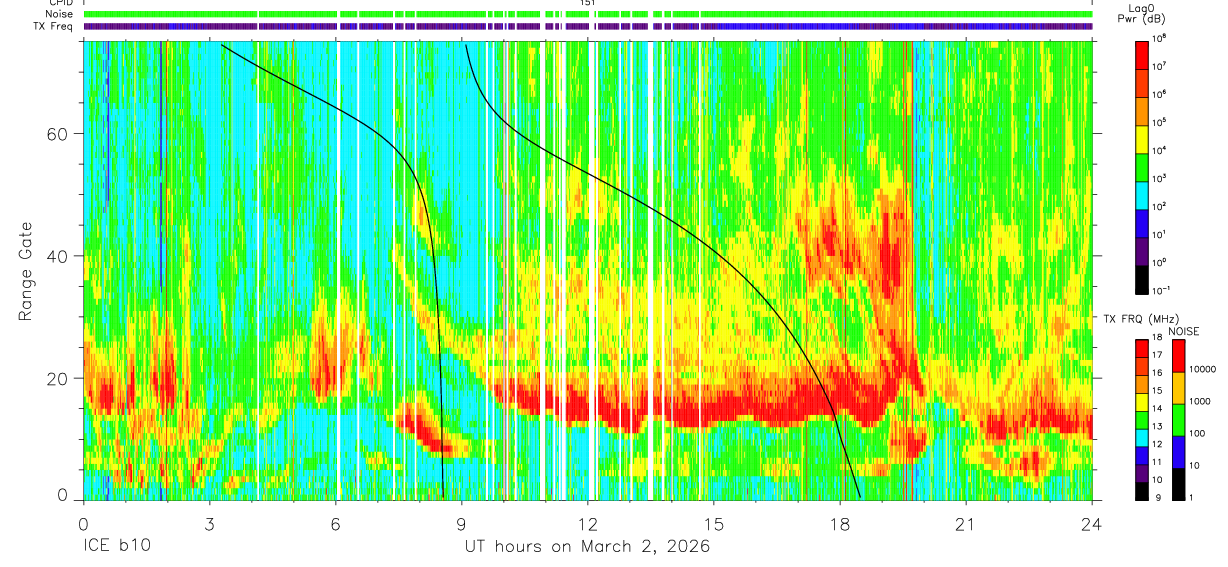Click 'UT hours on March 2, 2026' axis title

click(588, 547)
